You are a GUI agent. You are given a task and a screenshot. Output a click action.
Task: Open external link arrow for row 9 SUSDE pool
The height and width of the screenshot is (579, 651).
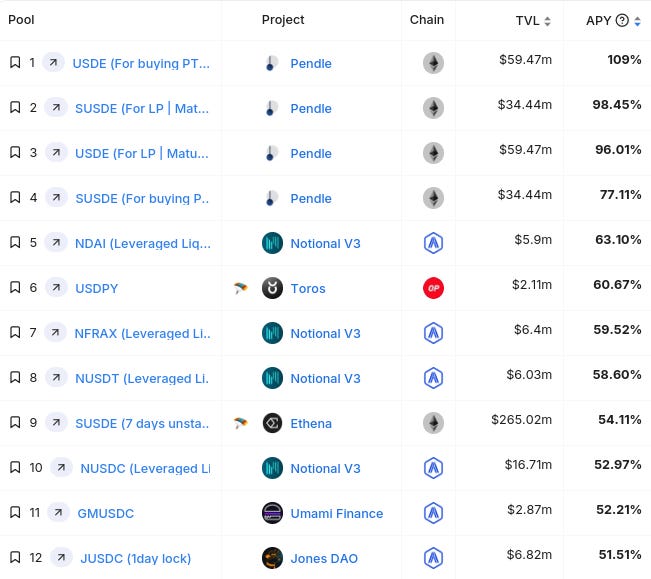[x=56, y=422]
